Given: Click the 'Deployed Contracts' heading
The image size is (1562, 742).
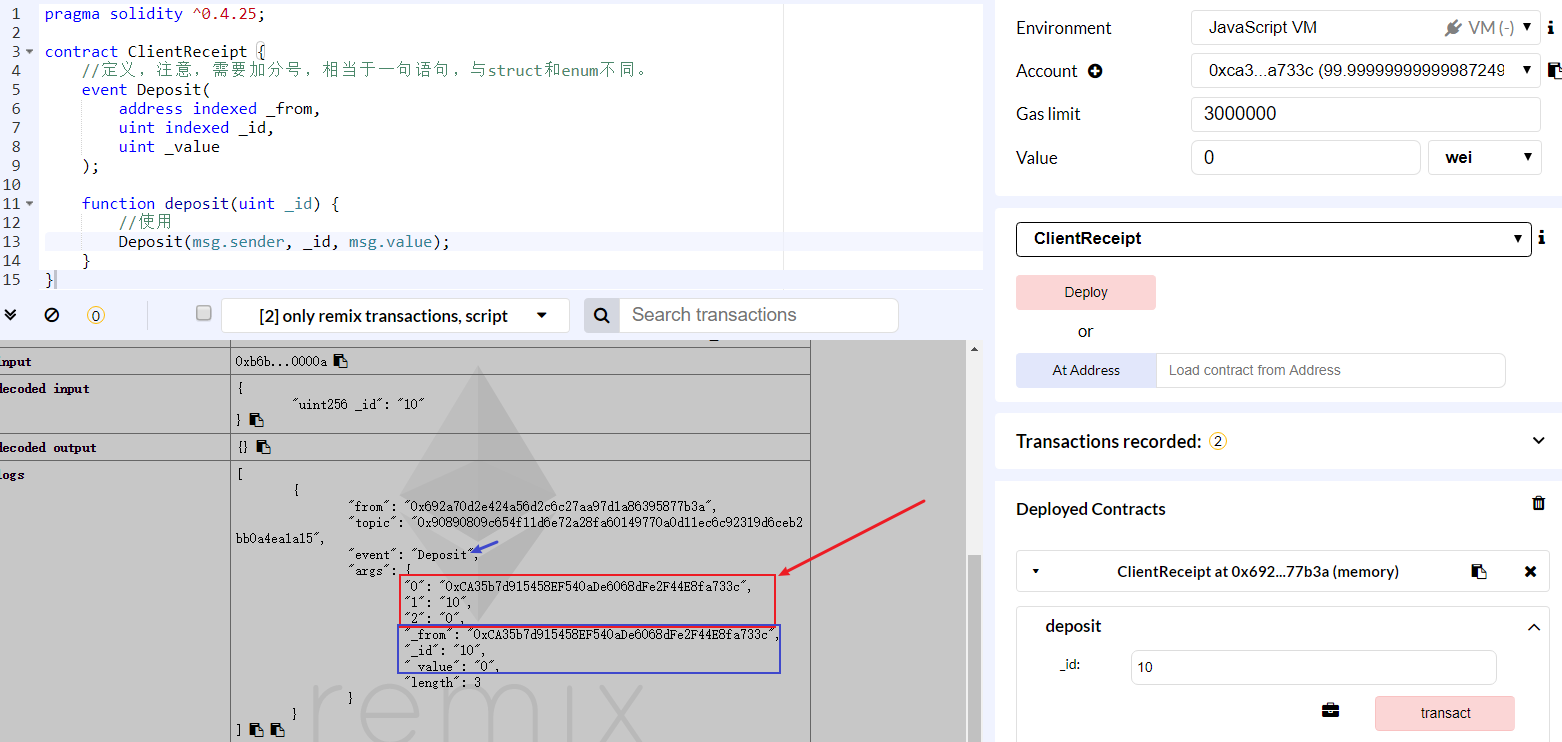Looking at the screenshot, I should 1091,509.
